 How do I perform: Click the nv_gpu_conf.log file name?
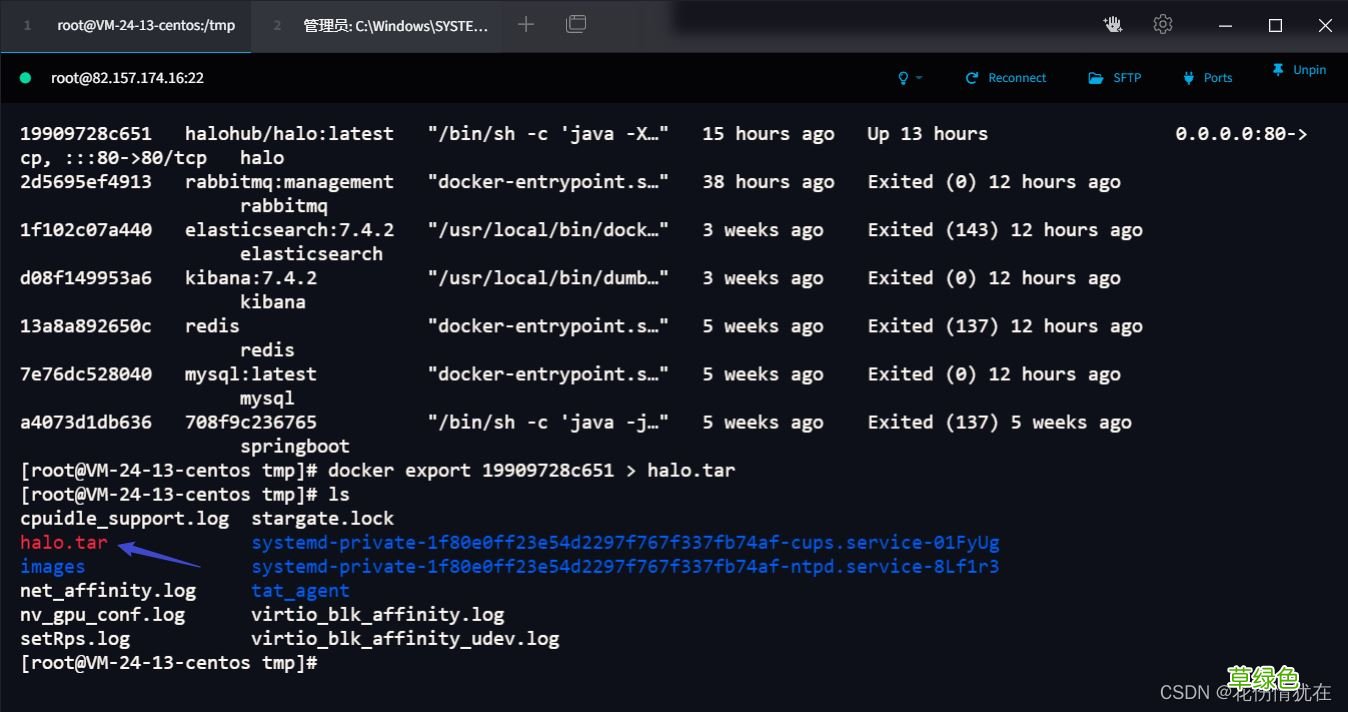pos(102,614)
